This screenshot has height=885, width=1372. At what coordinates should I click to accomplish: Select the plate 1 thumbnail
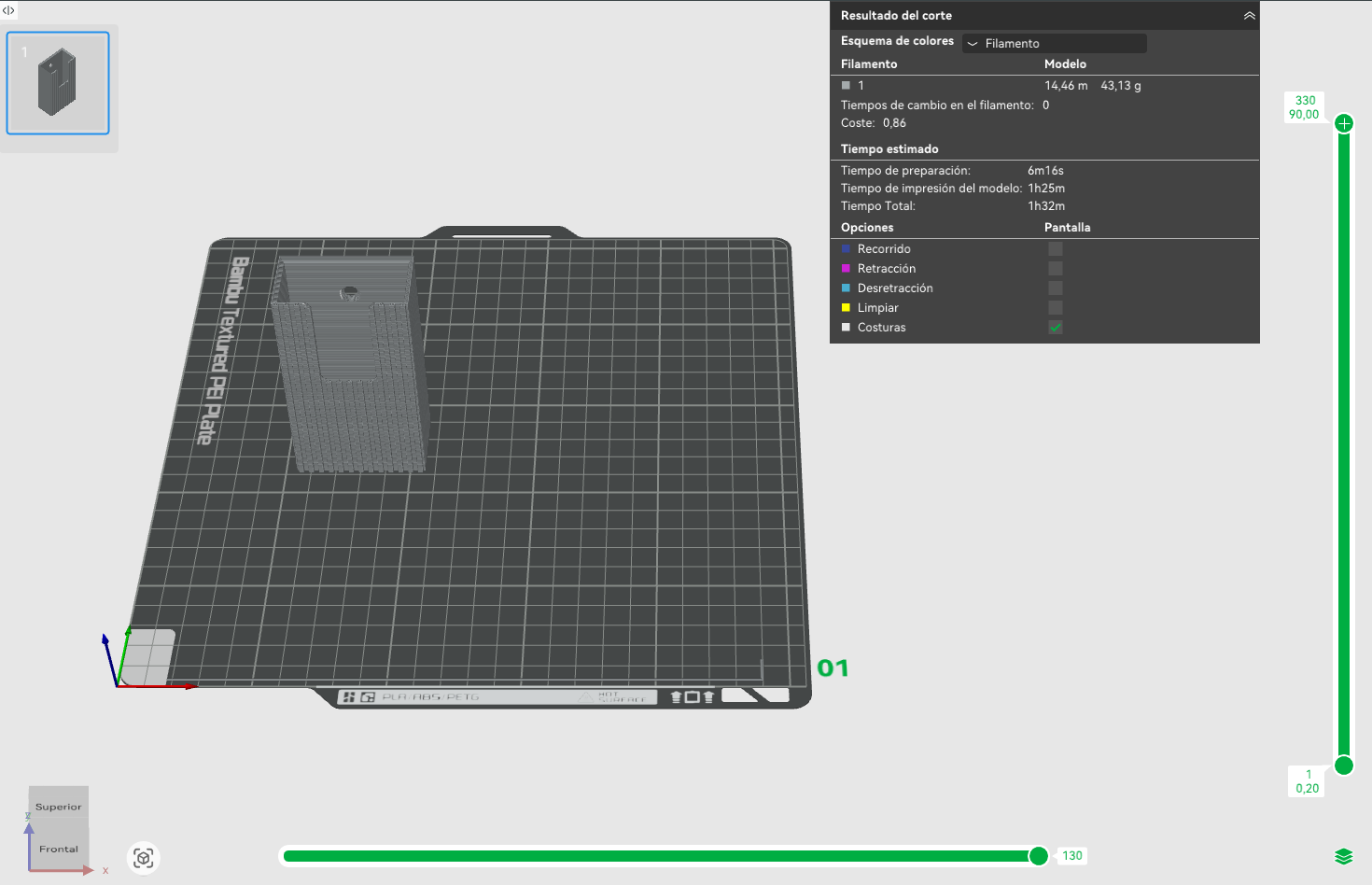coord(58,83)
